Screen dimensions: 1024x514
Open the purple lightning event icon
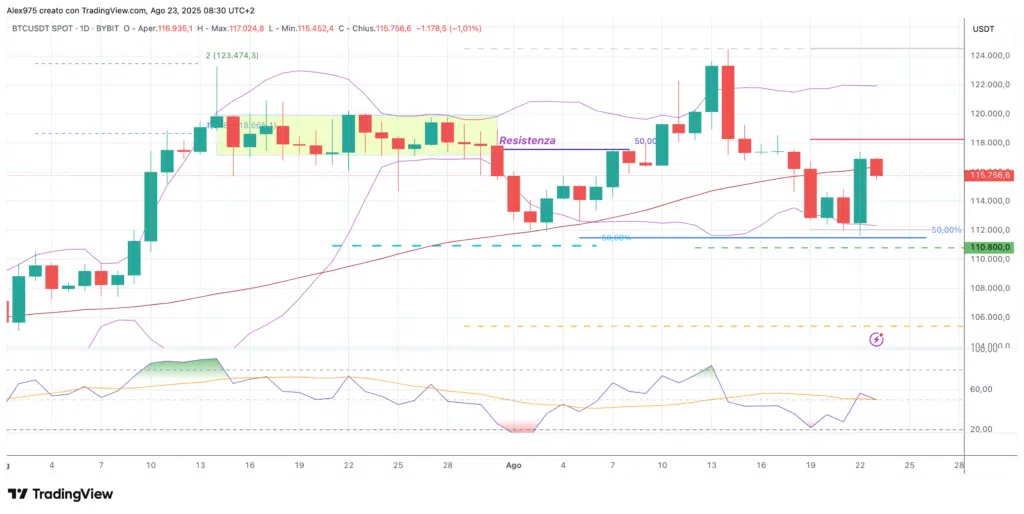pyautogui.click(x=877, y=340)
